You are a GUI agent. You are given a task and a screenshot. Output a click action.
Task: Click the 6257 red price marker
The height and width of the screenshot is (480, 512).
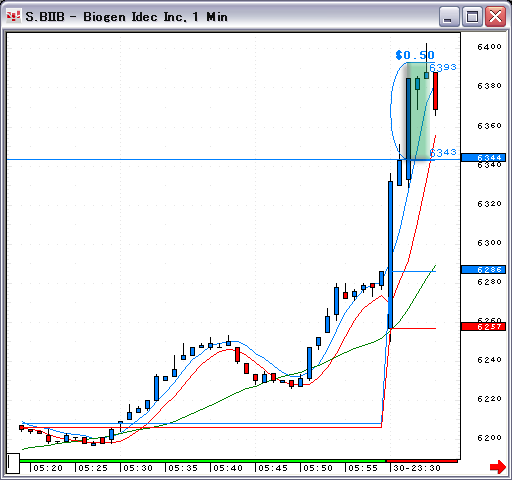(483, 326)
